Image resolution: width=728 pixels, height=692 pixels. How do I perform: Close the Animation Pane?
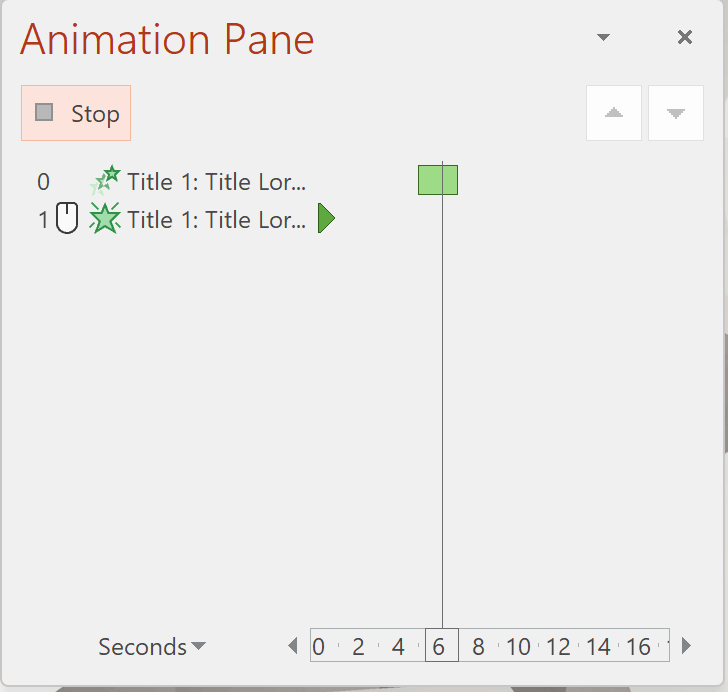pos(685,37)
